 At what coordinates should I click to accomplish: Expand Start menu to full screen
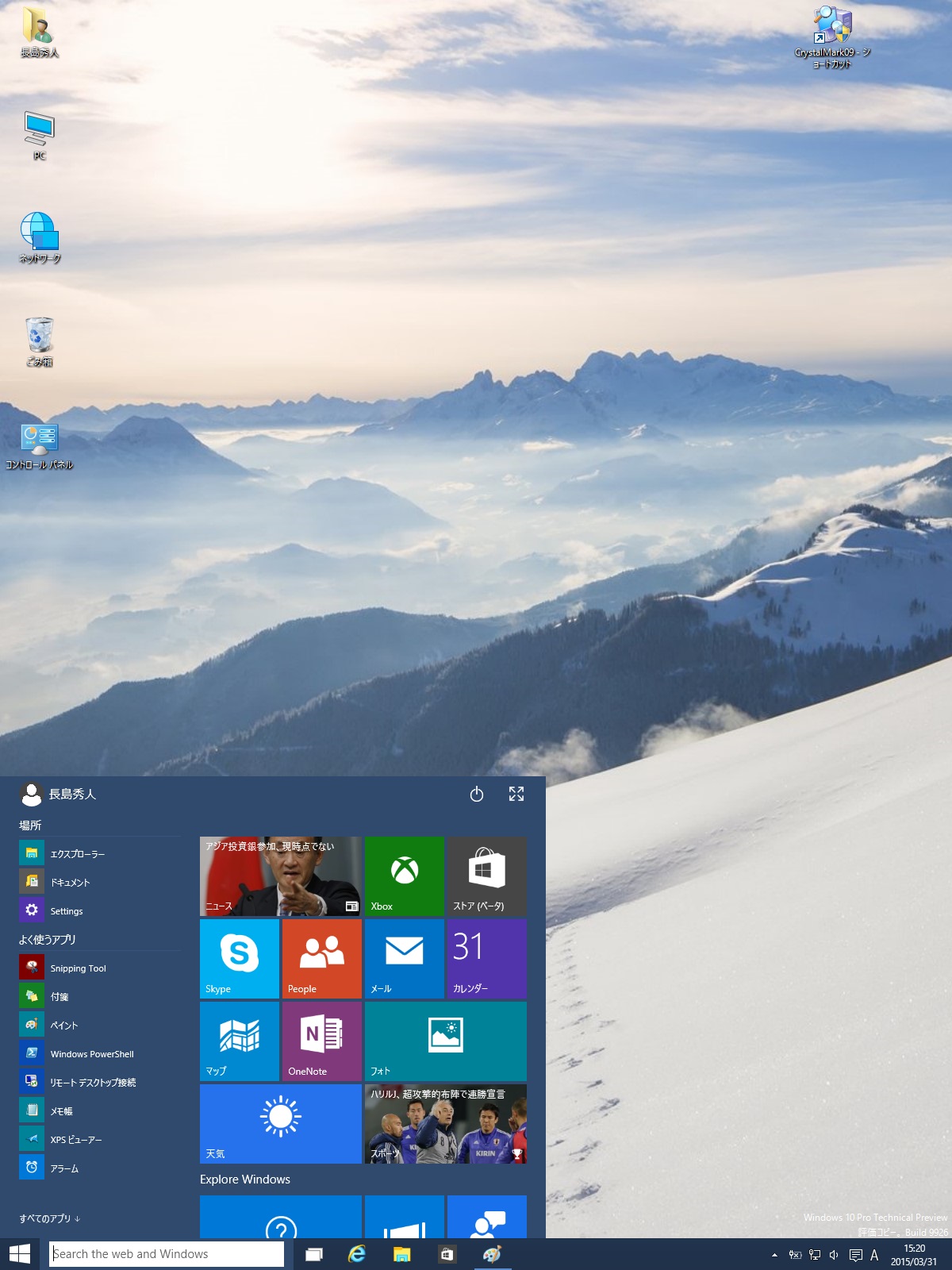[x=516, y=794]
